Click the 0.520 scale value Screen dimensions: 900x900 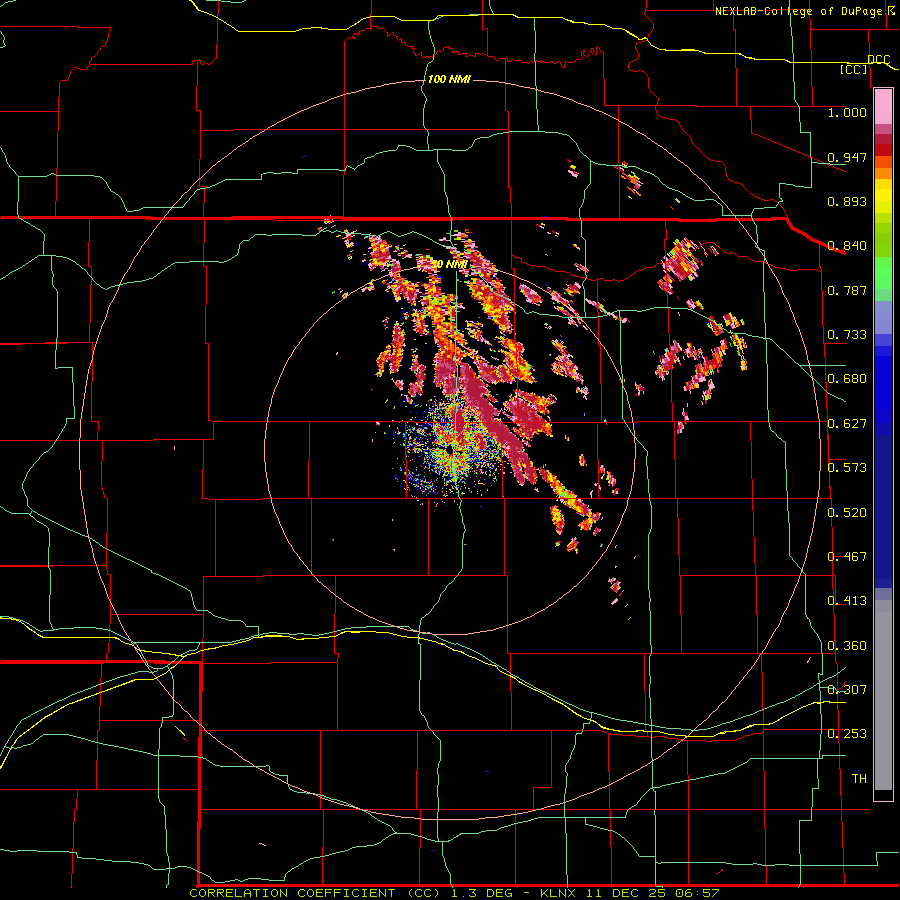(x=847, y=512)
